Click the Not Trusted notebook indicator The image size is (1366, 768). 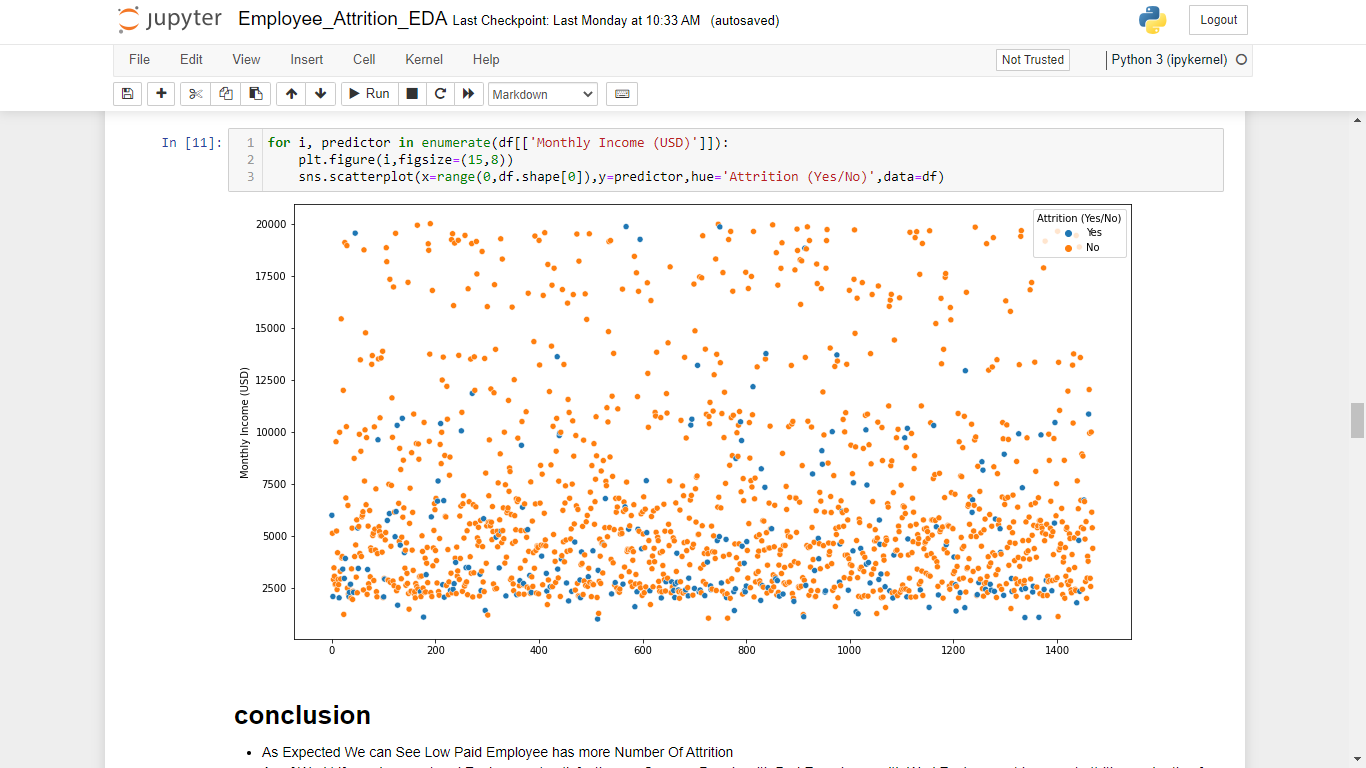(x=1032, y=59)
